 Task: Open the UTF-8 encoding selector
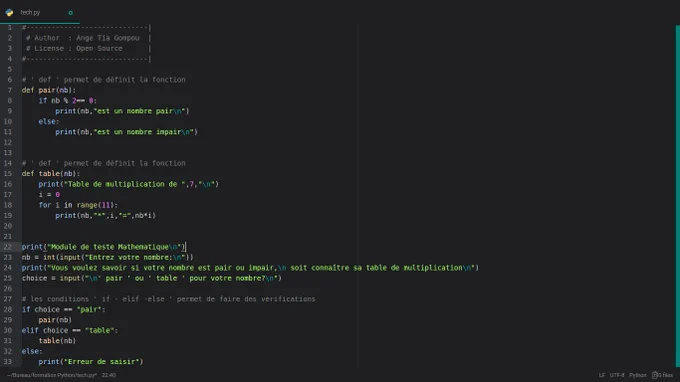617,375
